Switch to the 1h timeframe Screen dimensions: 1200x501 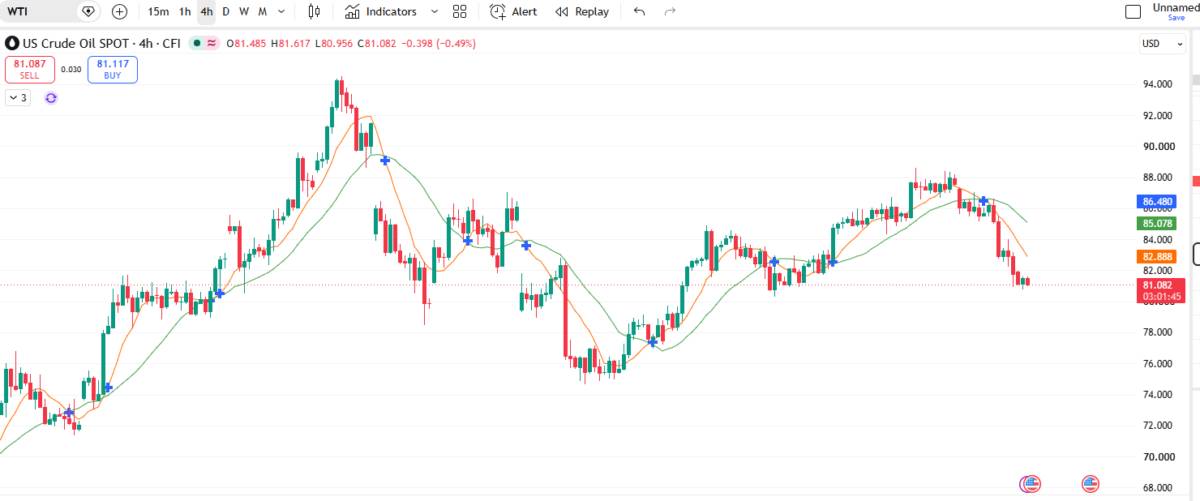click(x=185, y=11)
